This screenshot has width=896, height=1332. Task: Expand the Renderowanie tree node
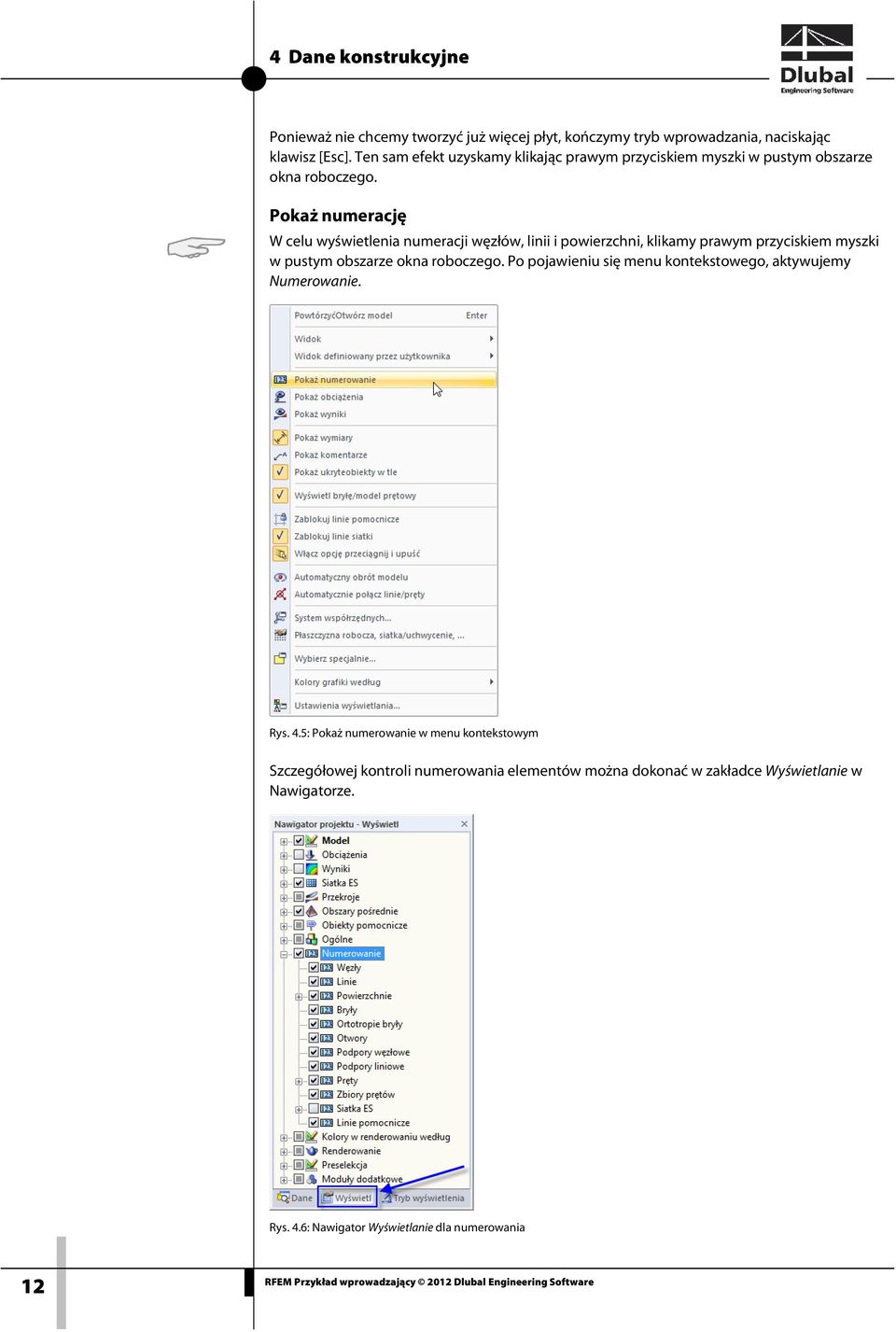284,1151
